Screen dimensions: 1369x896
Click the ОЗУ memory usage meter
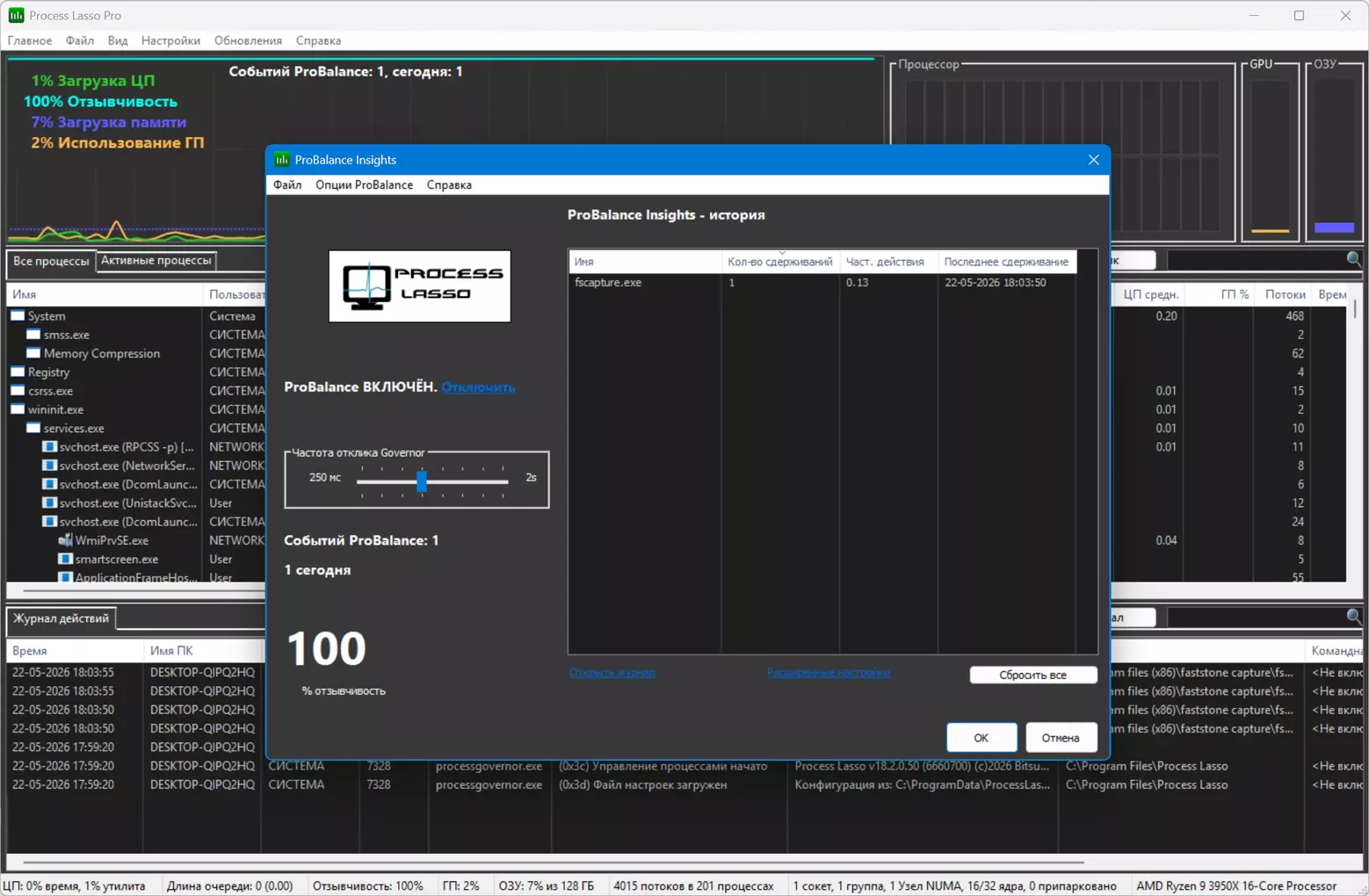(x=1334, y=155)
